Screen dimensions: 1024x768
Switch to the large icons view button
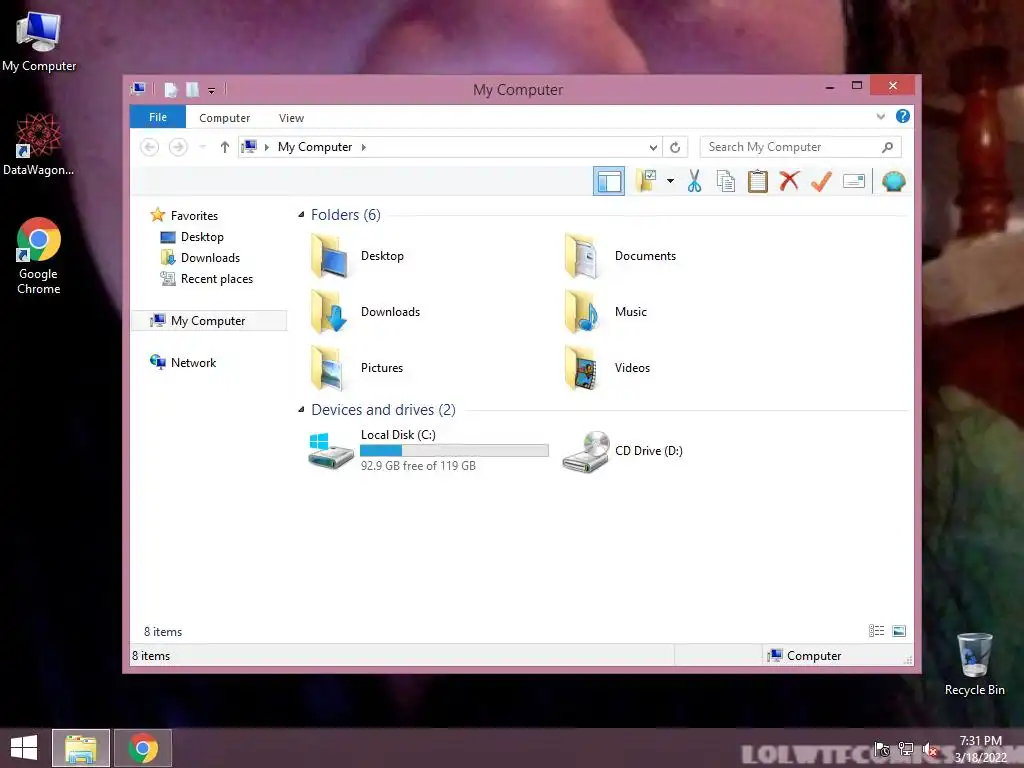pos(899,630)
